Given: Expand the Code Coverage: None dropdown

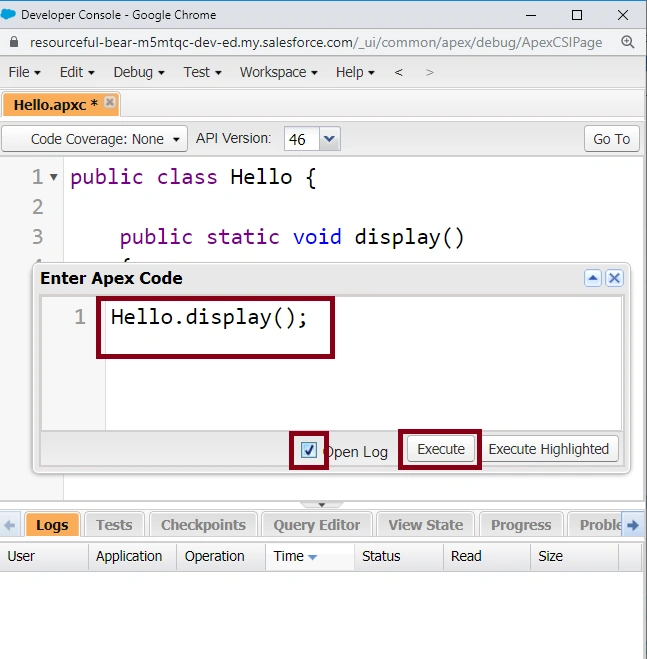Looking at the screenshot, I should click(95, 139).
